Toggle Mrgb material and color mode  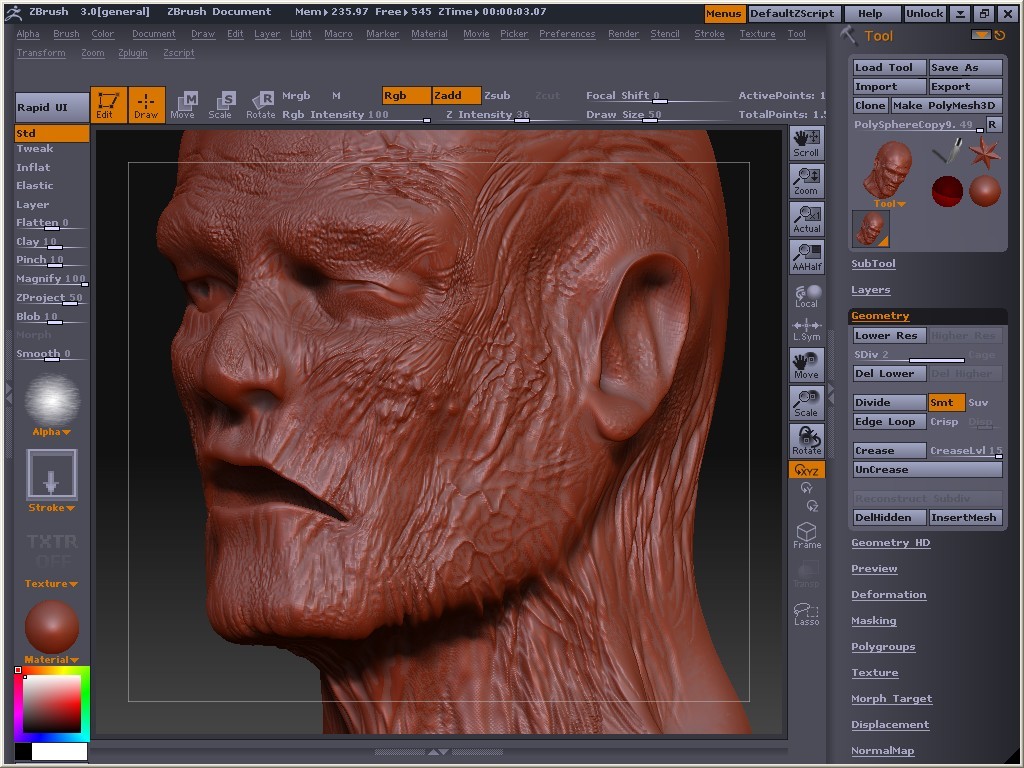[296, 95]
